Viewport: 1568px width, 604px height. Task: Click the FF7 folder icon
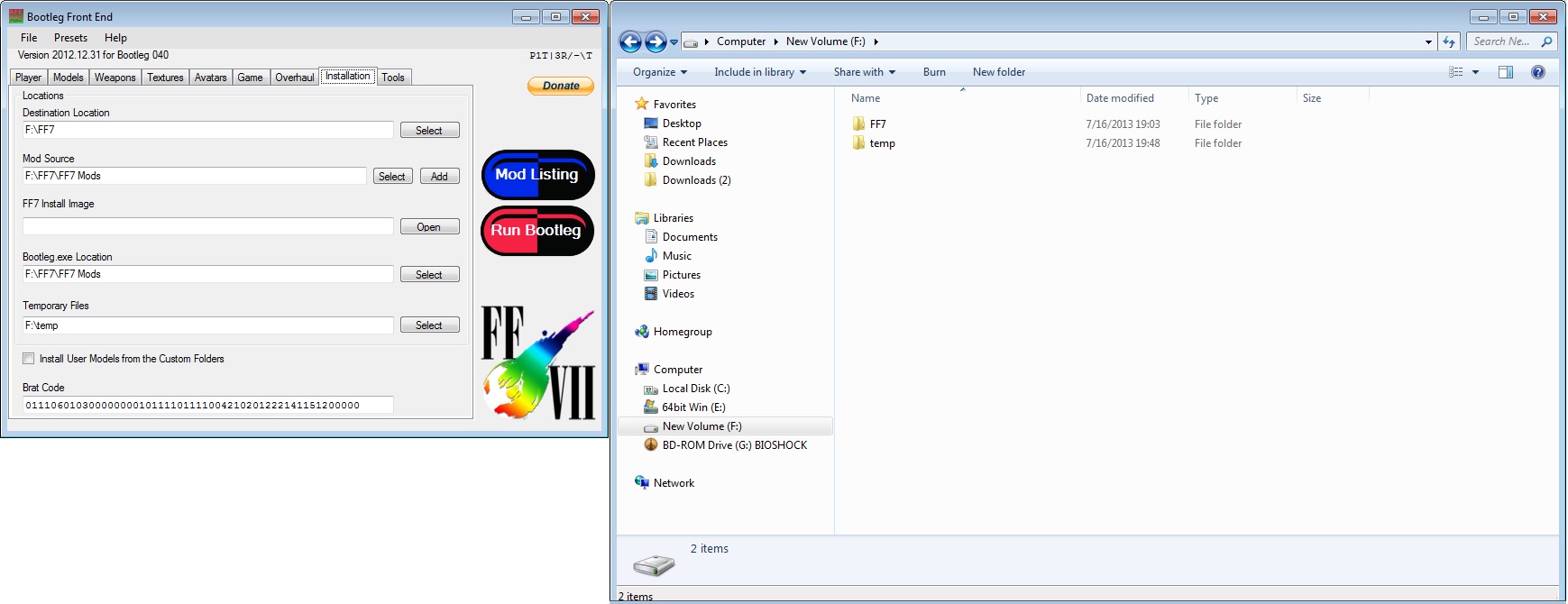tap(858, 124)
